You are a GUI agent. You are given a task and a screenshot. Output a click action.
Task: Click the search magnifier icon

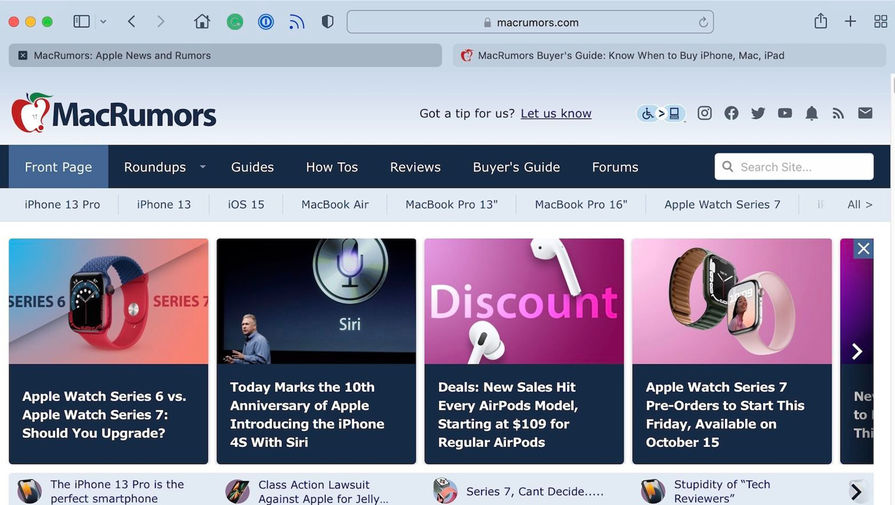(x=728, y=167)
